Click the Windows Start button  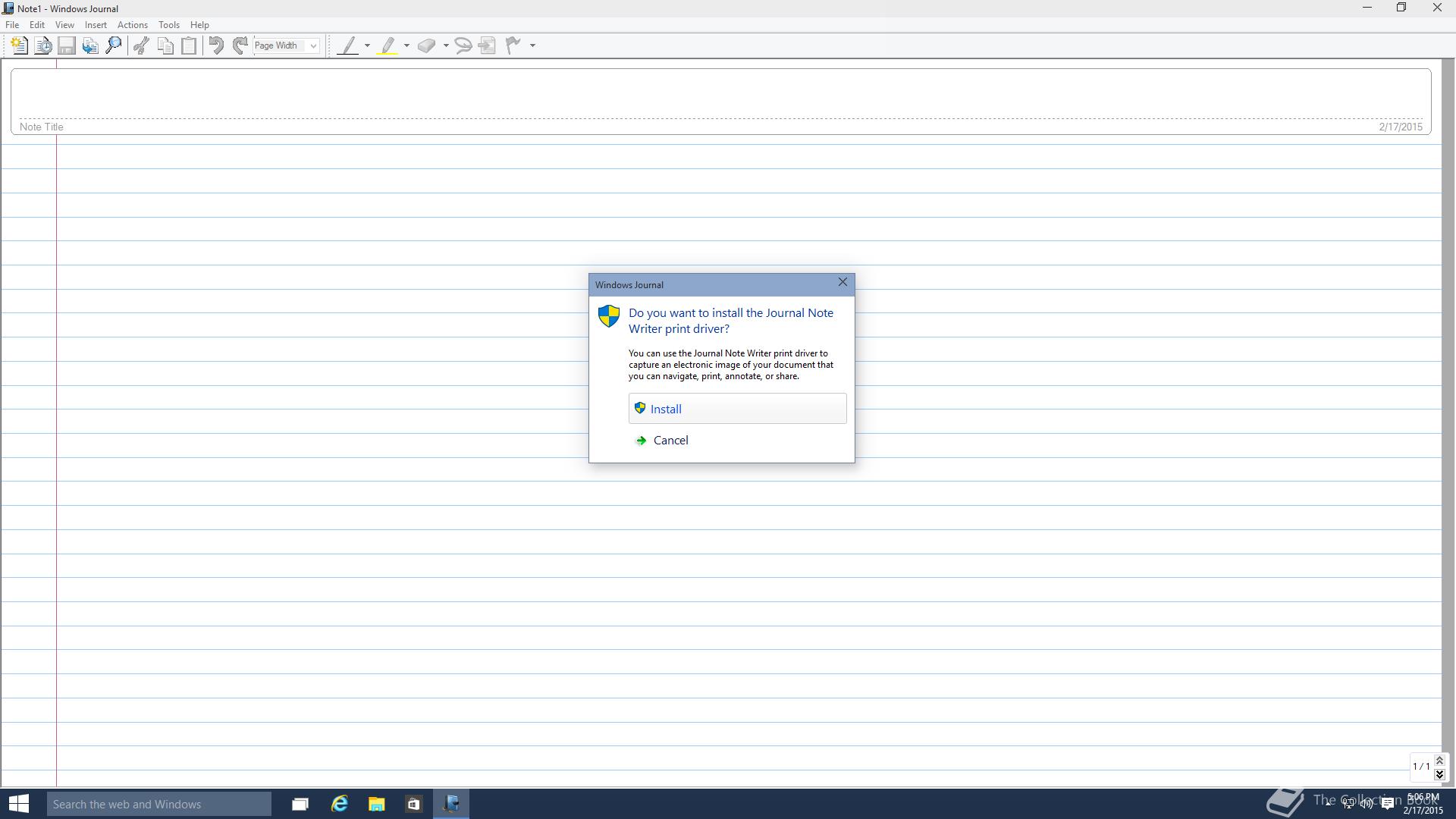(18, 804)
